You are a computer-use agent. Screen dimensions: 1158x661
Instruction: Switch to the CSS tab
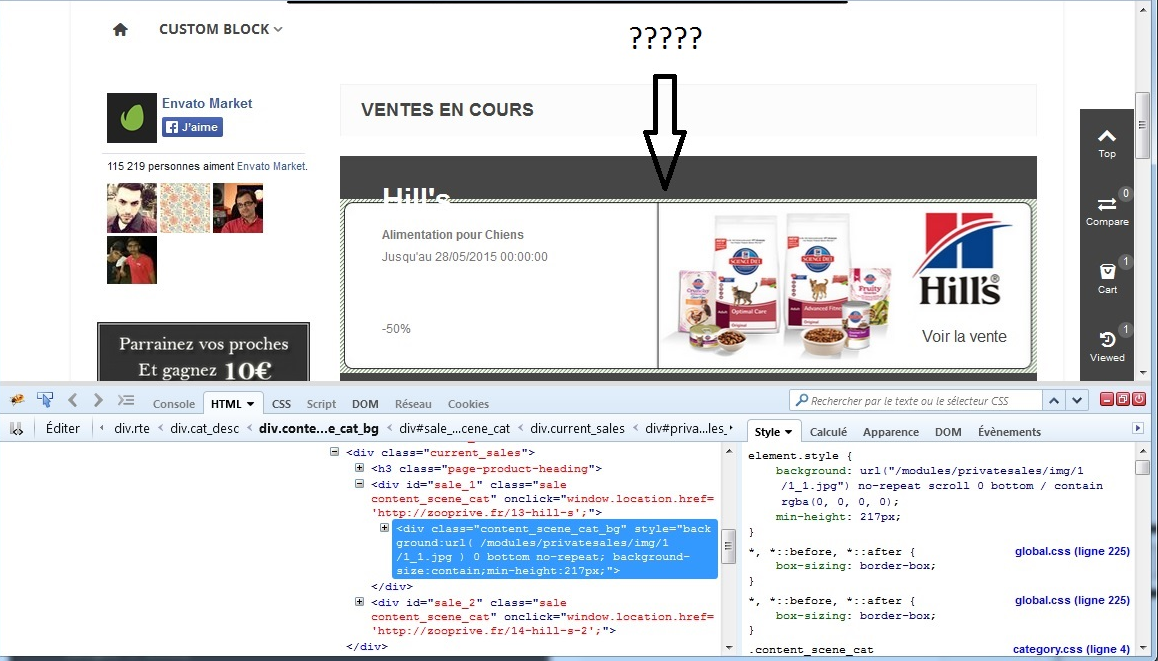pos(281,404)
